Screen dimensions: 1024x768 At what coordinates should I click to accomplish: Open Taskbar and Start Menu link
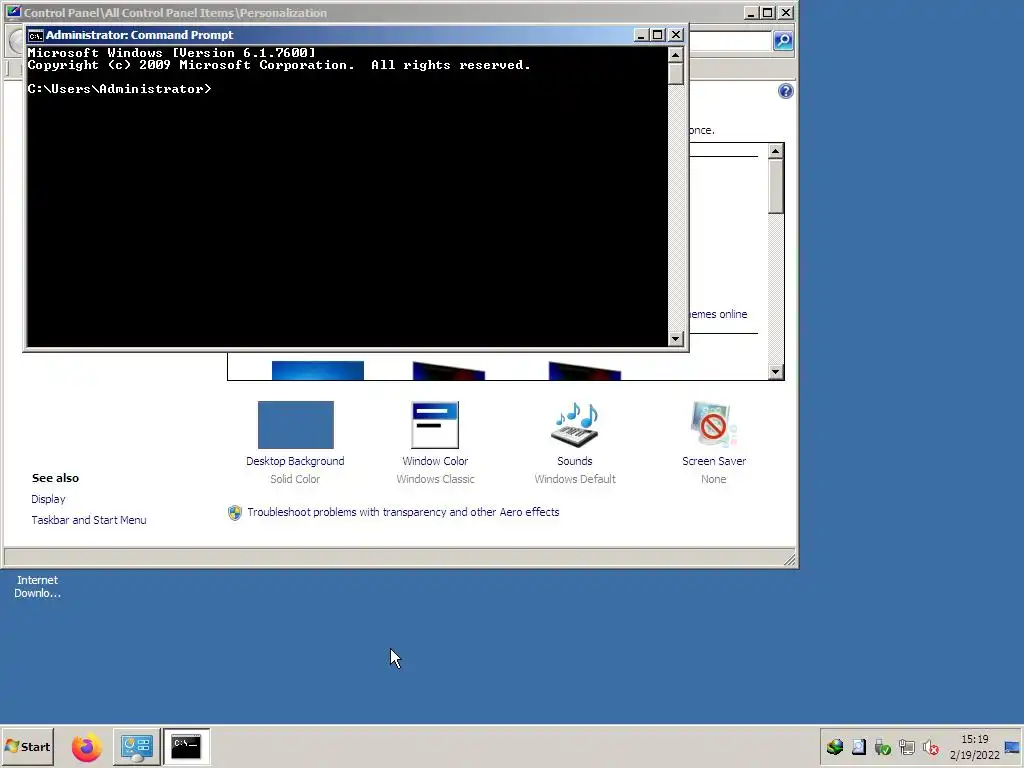point(89,520)
